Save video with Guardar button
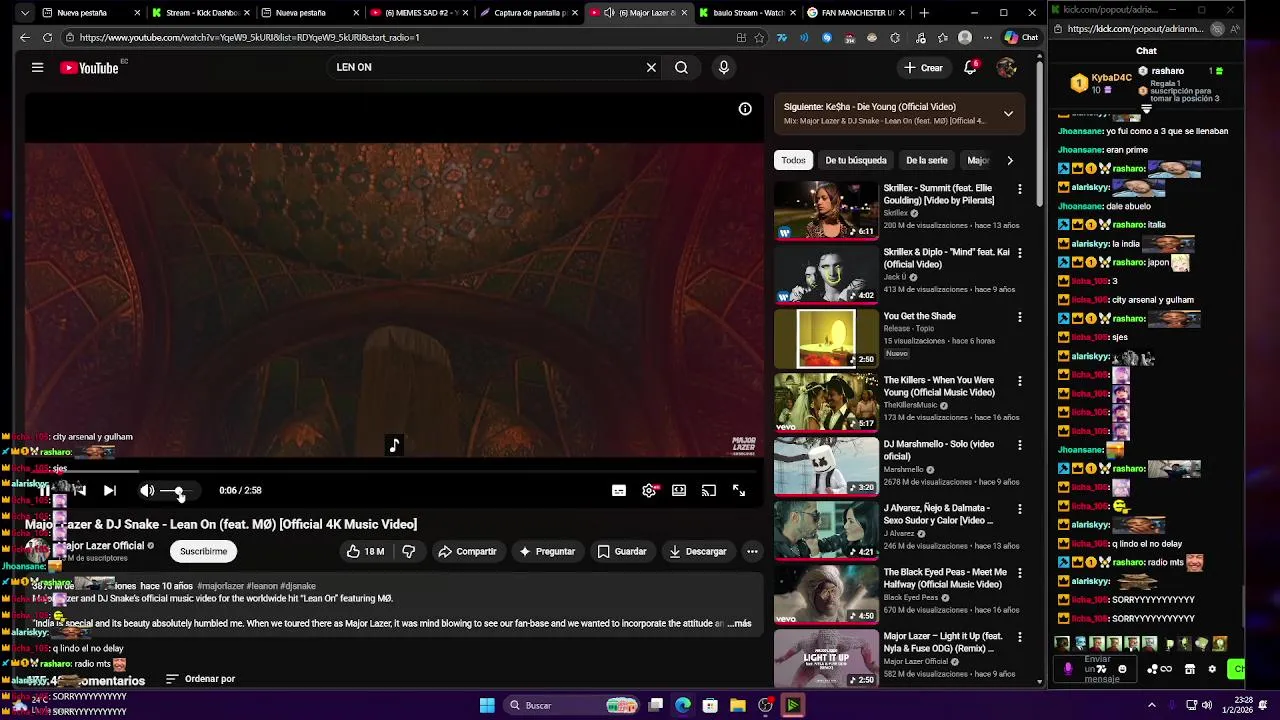 tap(622, 551)
